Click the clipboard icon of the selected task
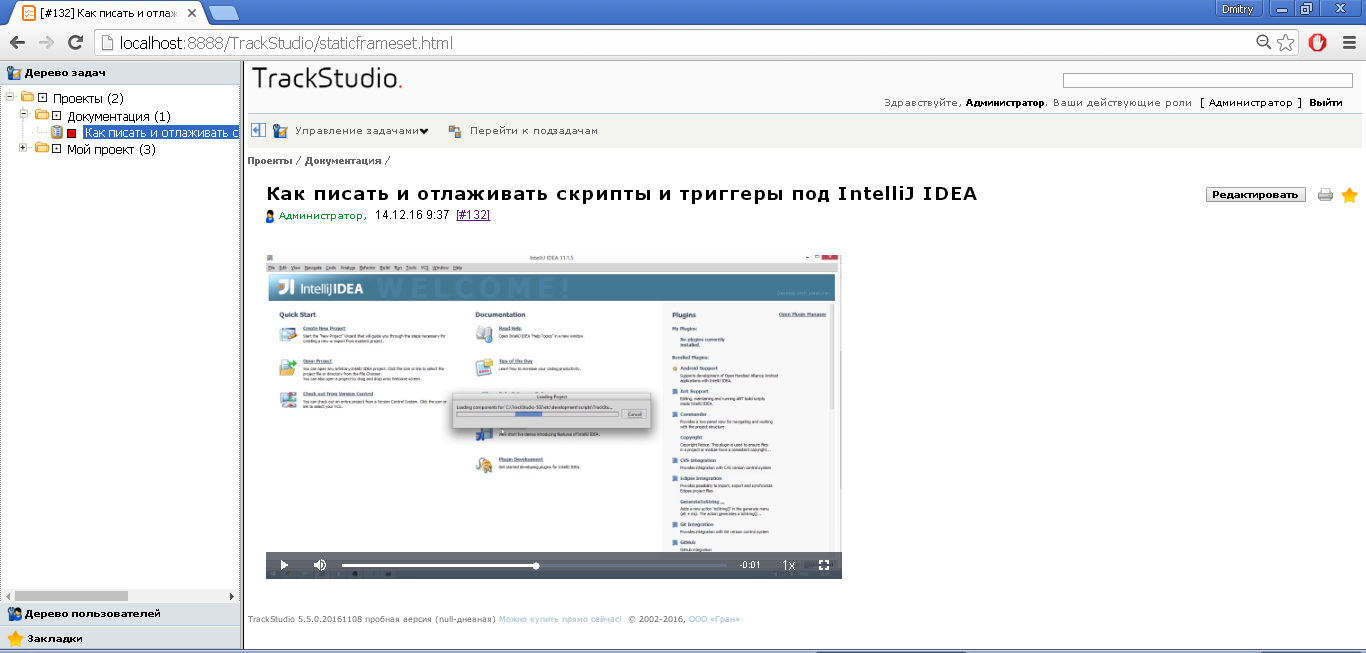Viewport: 1366px width, 653px height. pyautogui.click(x=57, y=132)
